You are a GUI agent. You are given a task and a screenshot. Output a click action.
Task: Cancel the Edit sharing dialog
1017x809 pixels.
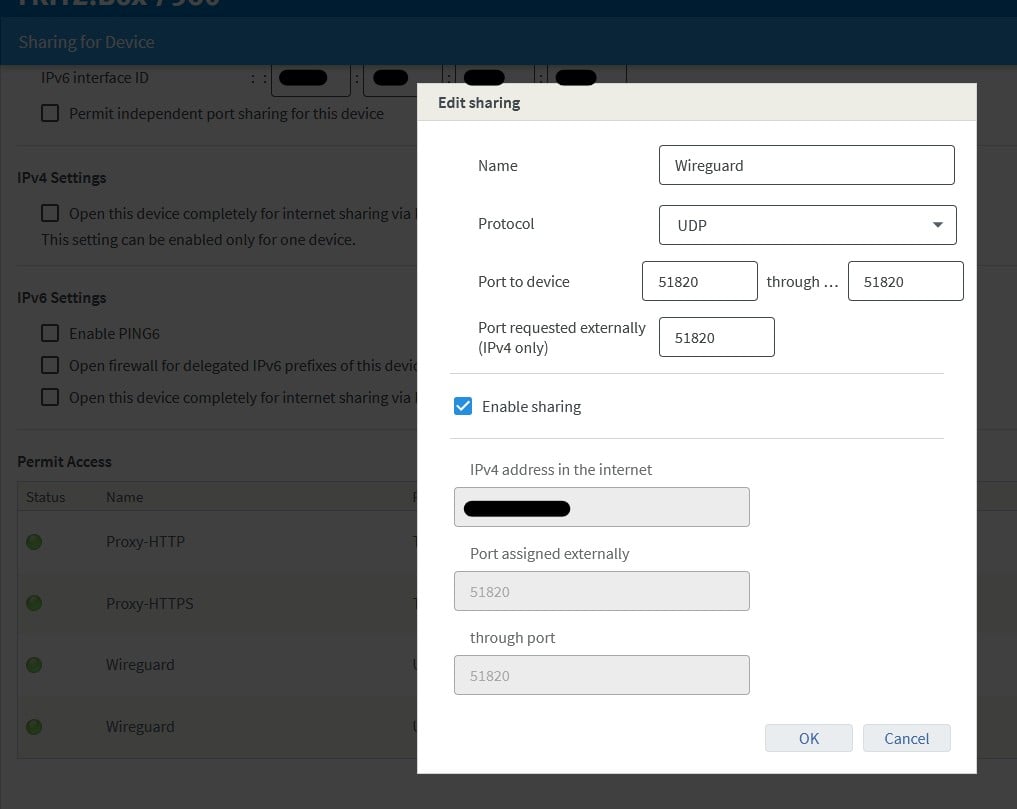(x=906, y=738)
